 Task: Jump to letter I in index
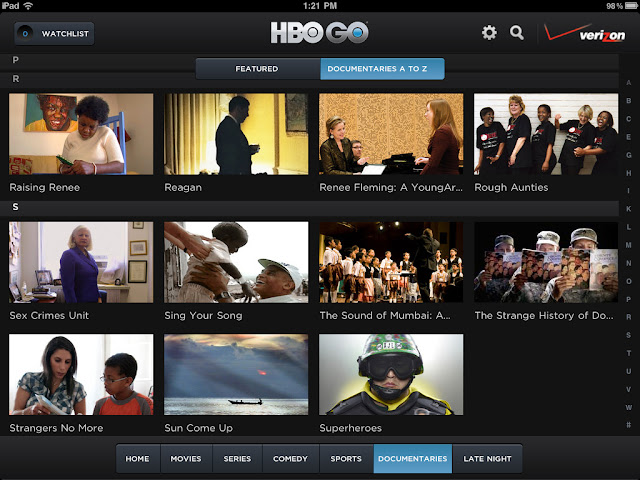[x=629, y=191]
